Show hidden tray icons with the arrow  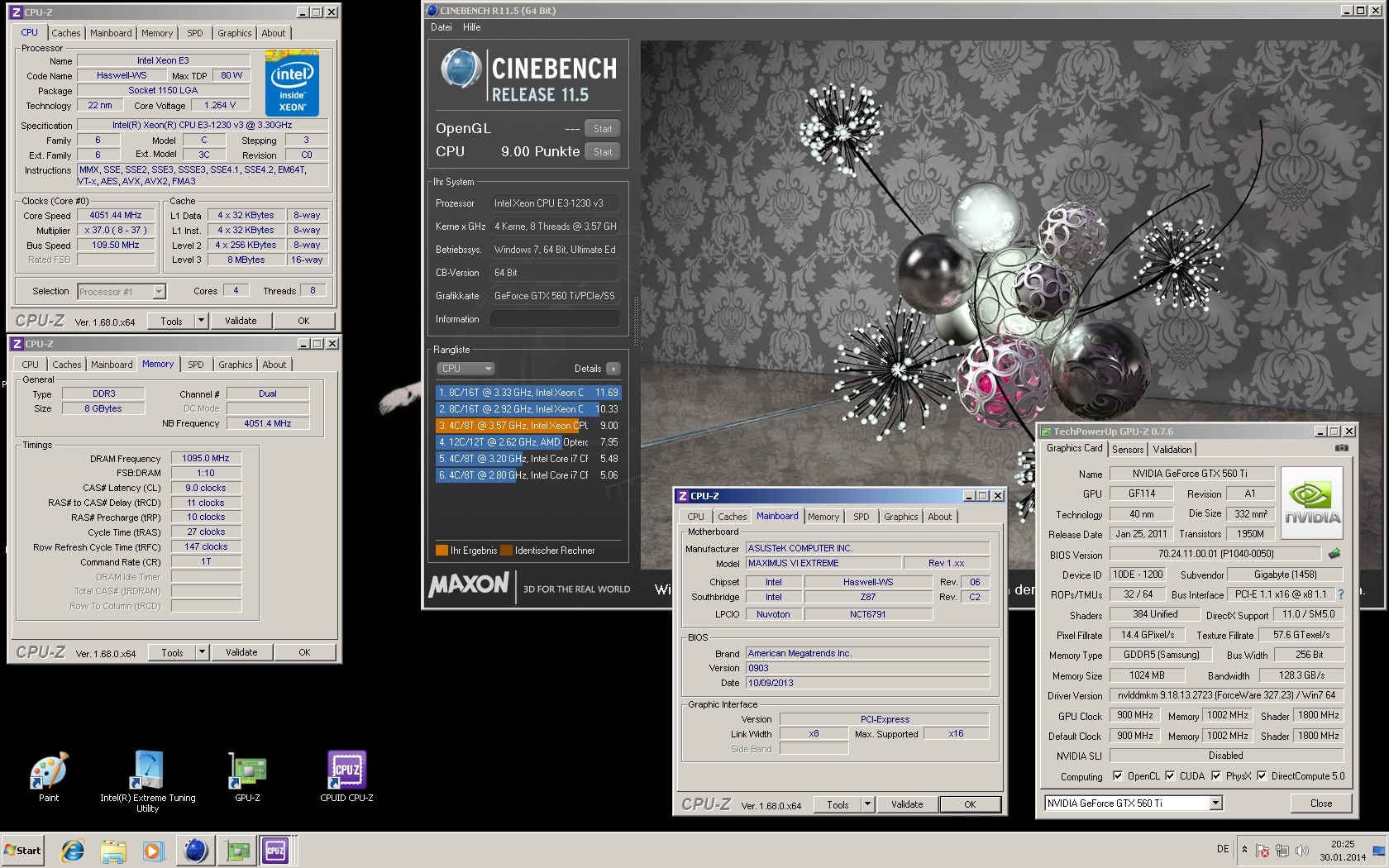click(x=1244, y=850)
